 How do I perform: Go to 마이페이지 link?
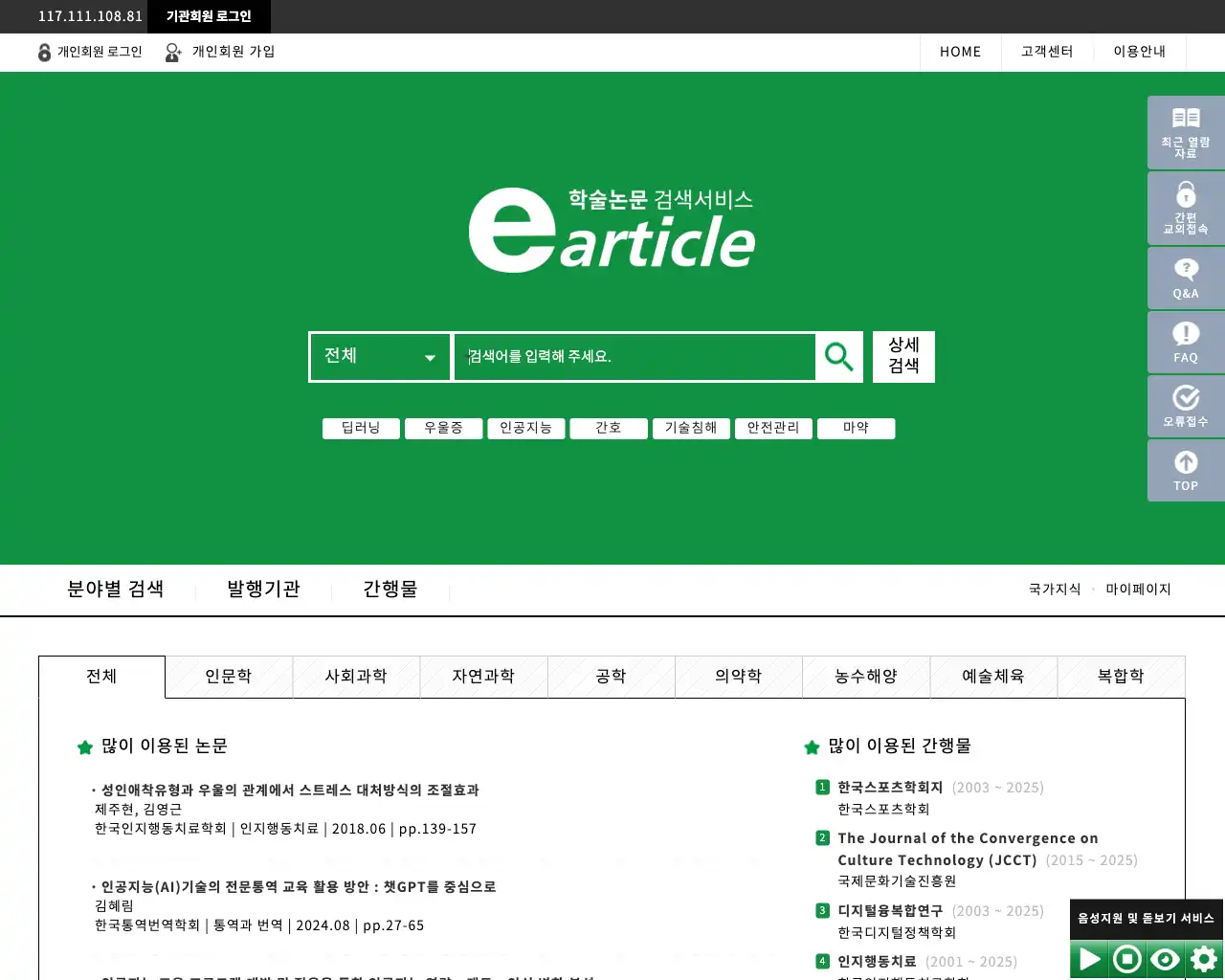point(1138,590)
